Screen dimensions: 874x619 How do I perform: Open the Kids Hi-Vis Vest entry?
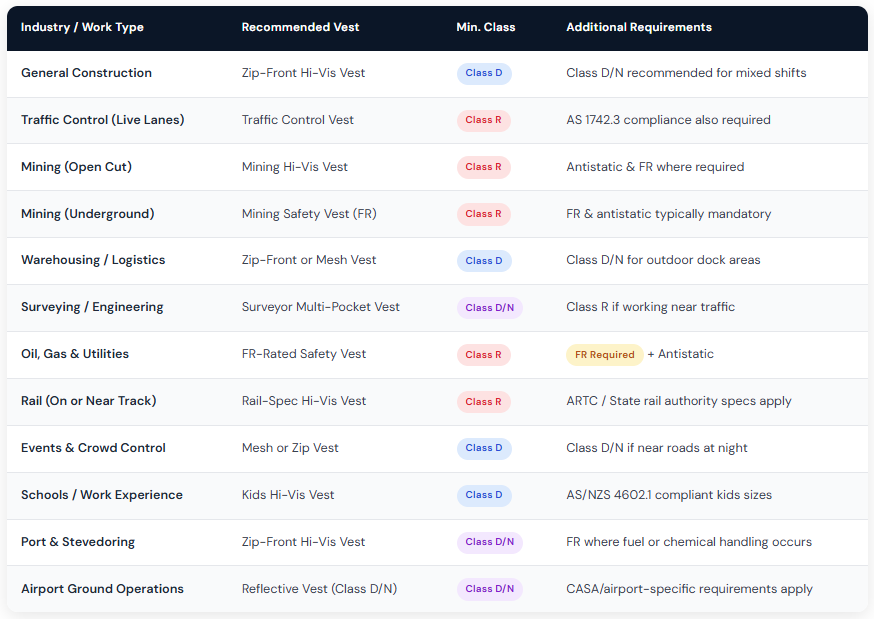click(x=288, y=495)
